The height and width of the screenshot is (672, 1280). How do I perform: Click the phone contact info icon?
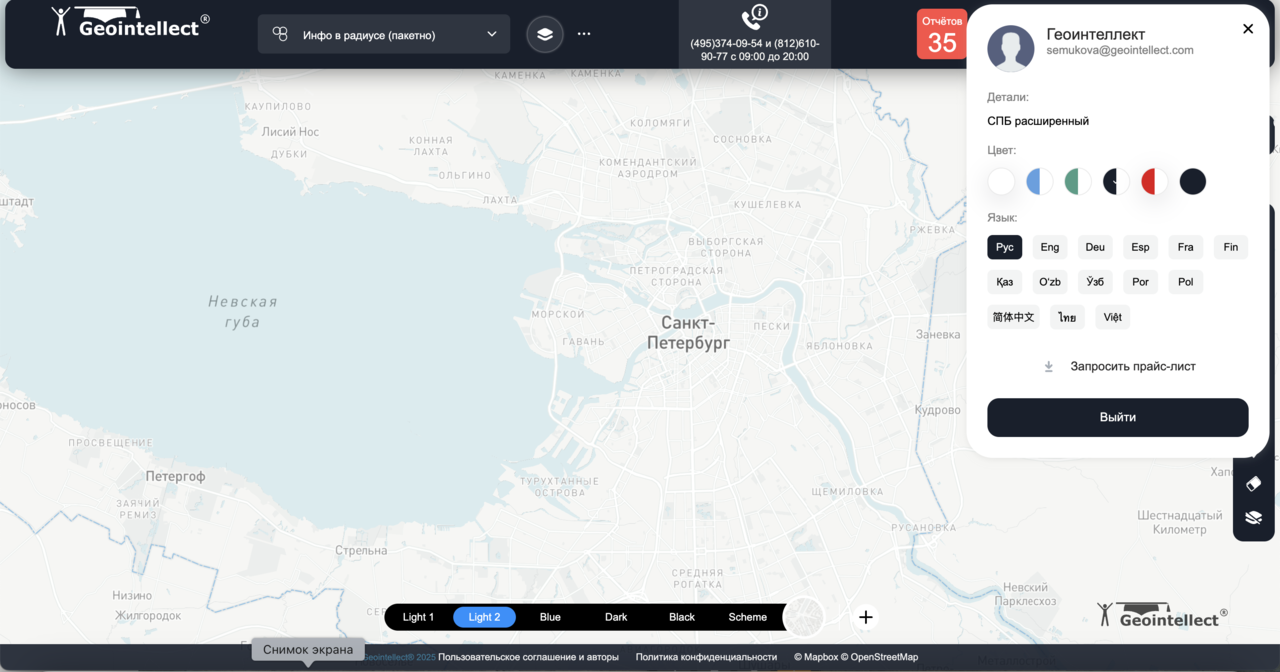(x=754, y=18)
